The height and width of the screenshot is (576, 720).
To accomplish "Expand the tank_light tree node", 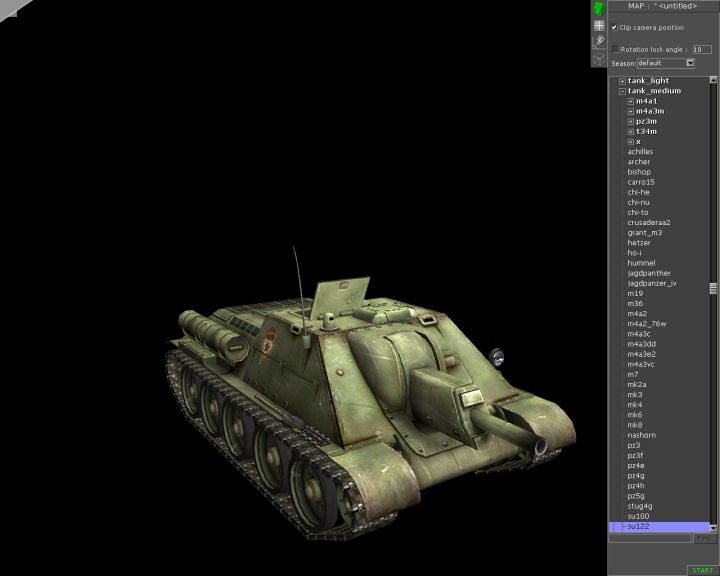I will [622, 81].
